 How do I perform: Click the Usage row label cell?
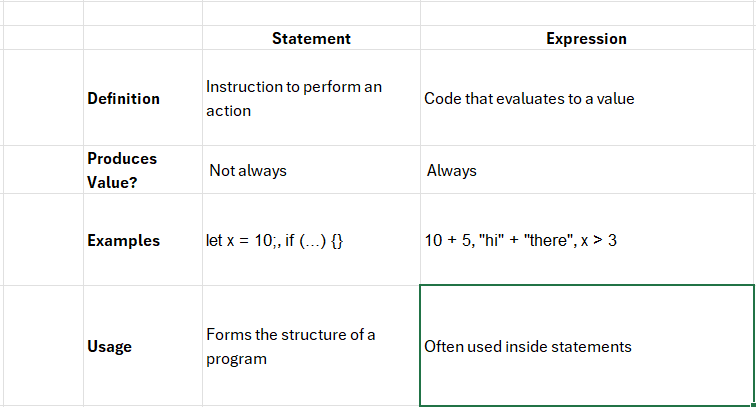click(143, 346)
